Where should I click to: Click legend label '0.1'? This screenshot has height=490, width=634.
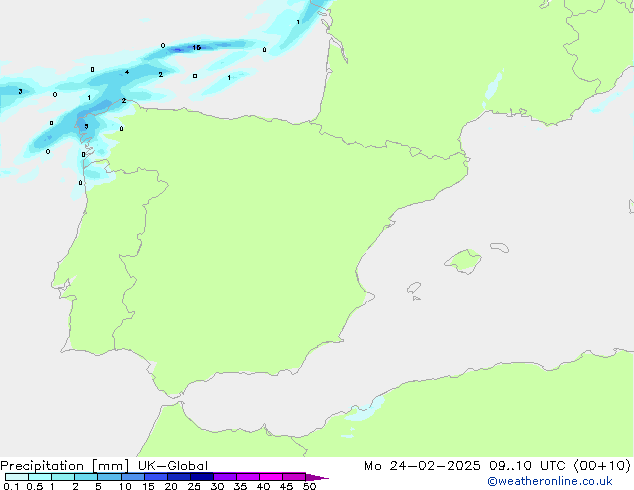click(x=11, y=486)
